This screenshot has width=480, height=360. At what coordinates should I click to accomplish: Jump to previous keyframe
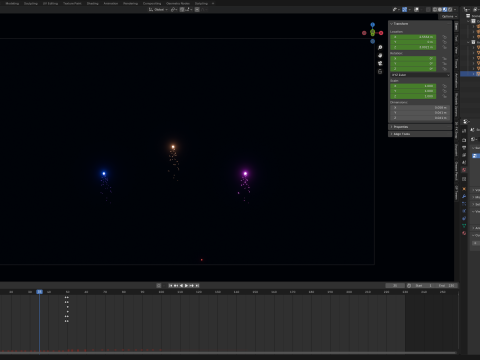(x=176, y=286)
